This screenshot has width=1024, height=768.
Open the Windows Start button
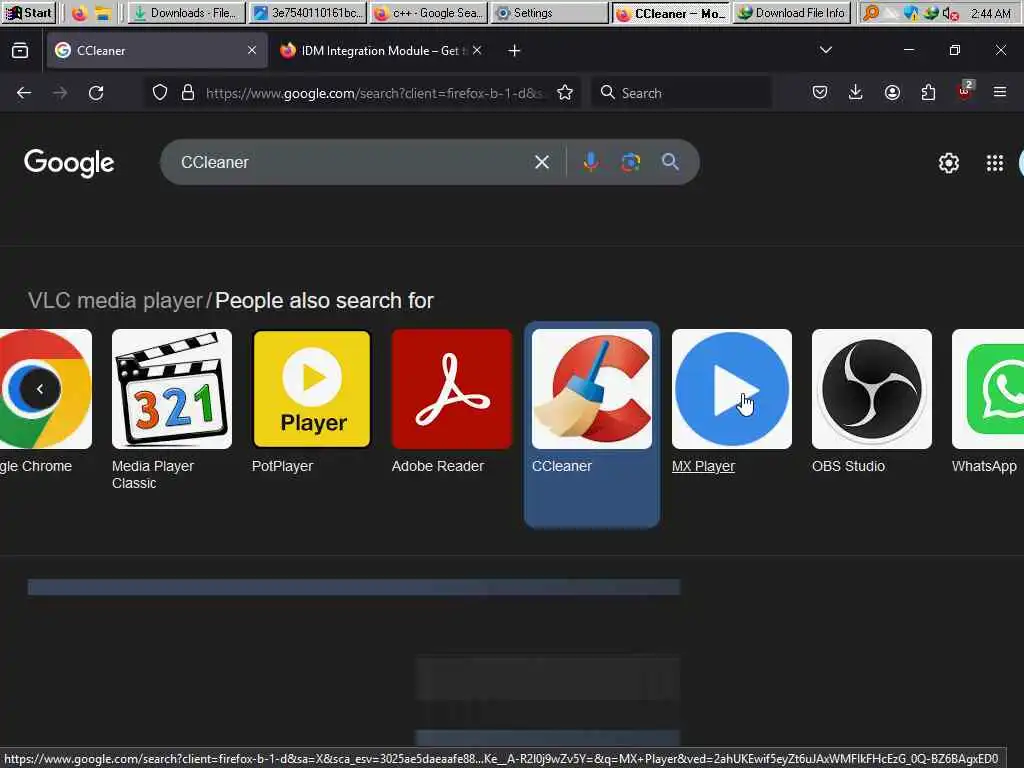pos(27,12)
